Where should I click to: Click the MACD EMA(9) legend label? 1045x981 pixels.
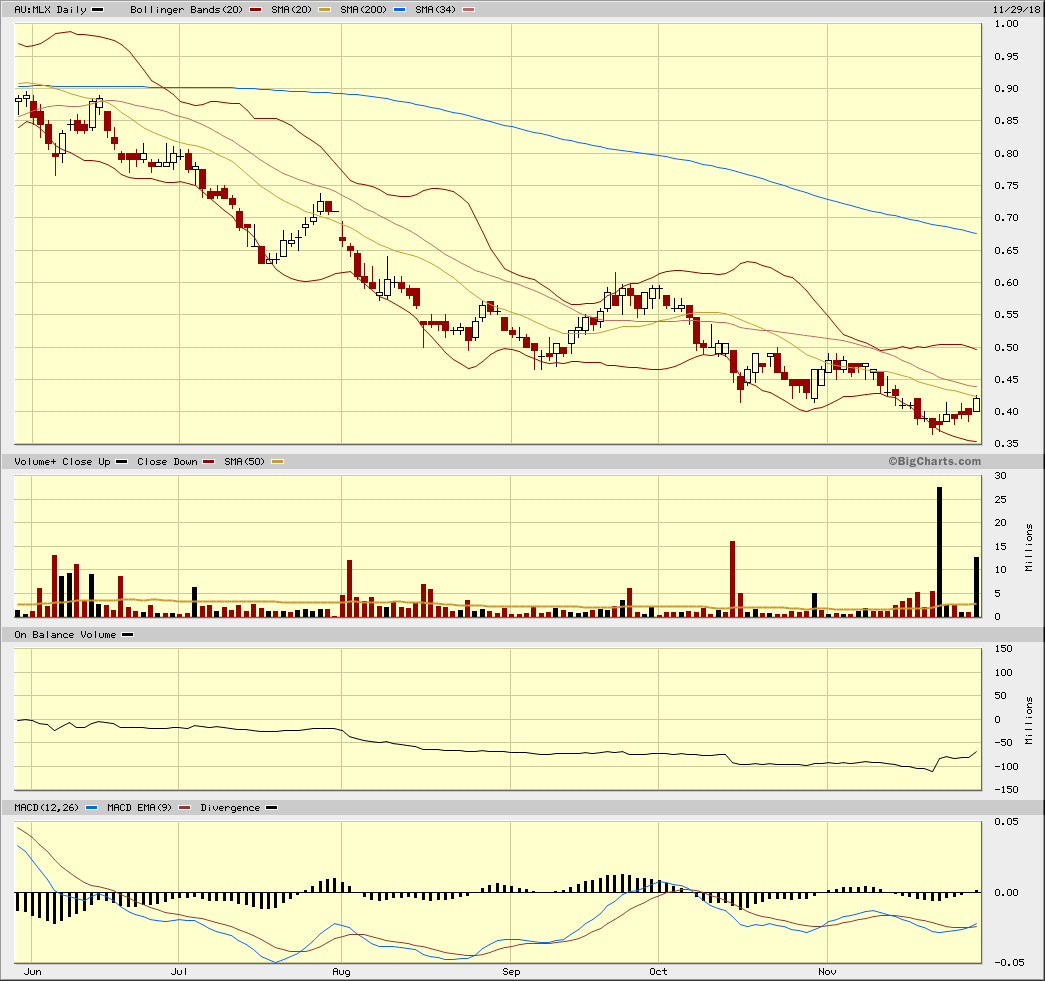[x=139, y=808]
